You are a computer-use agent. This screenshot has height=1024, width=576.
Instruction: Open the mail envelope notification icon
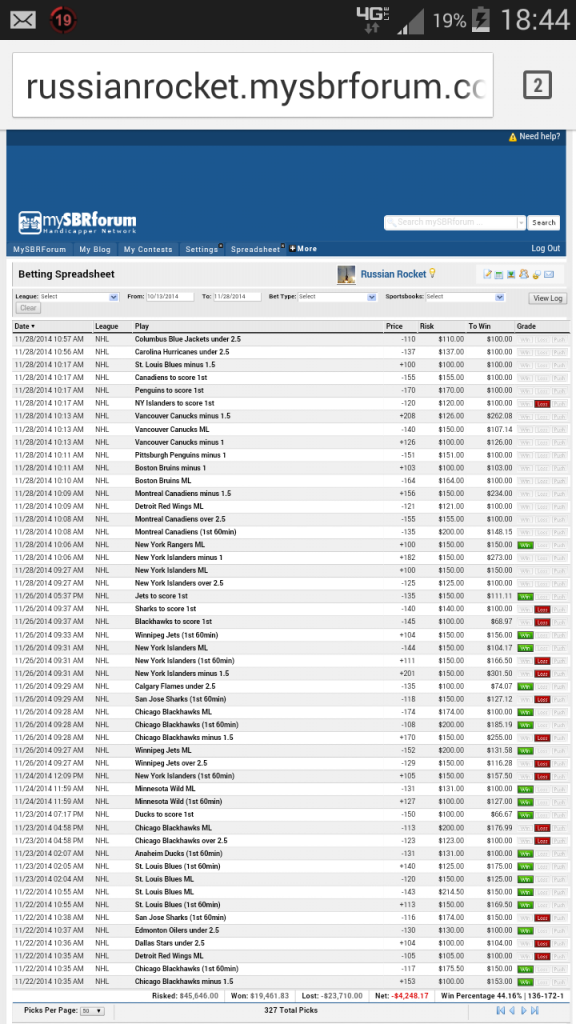click(23, 20)
